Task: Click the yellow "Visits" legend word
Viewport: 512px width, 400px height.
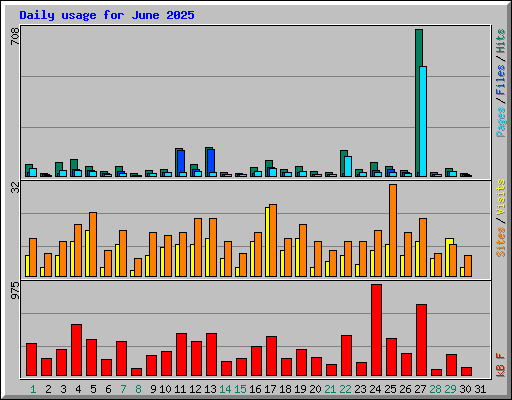Action: click(x=501, y=198)
